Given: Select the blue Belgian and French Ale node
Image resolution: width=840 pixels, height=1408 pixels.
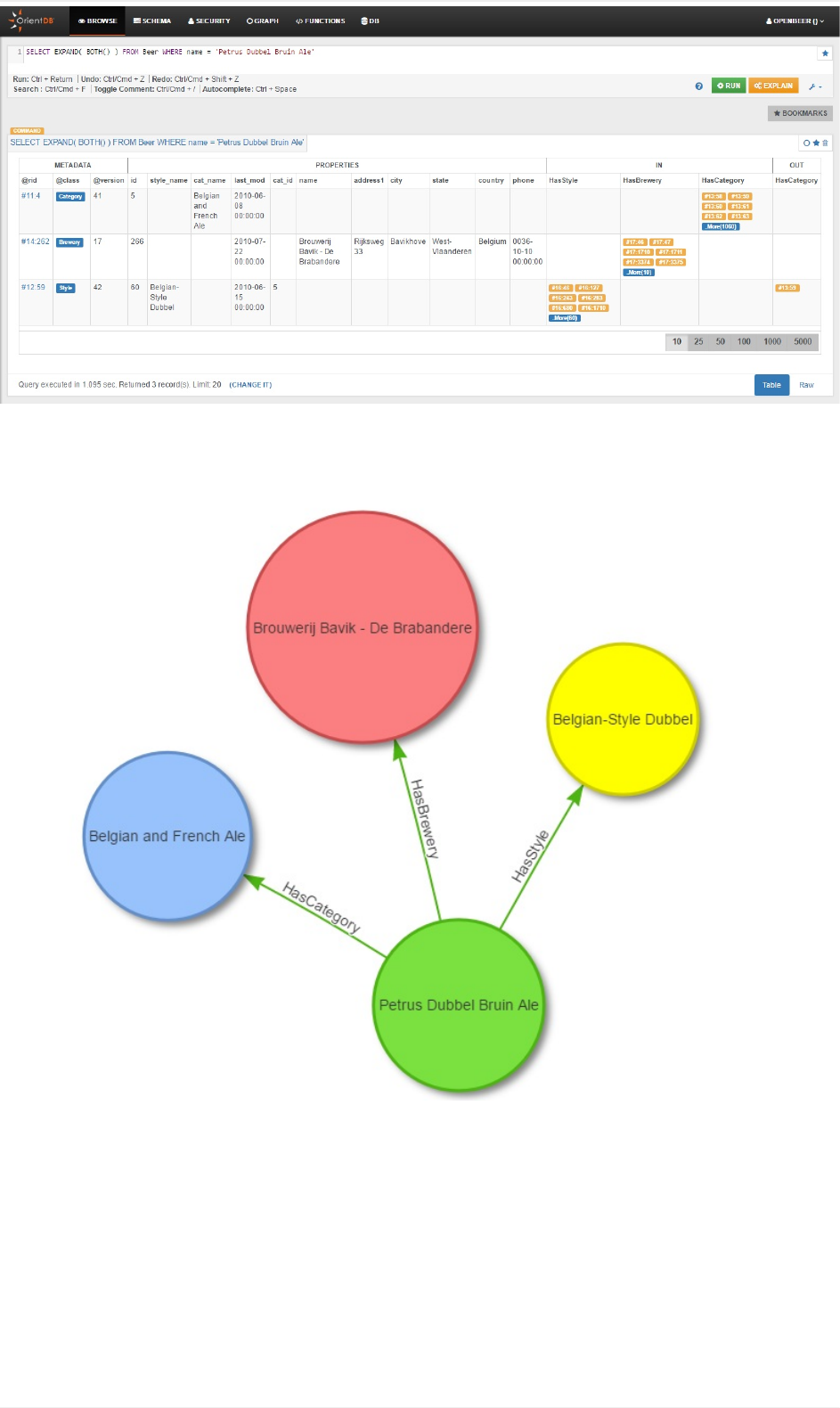Looking at the screenshot, I should click(x=167, y=836).
